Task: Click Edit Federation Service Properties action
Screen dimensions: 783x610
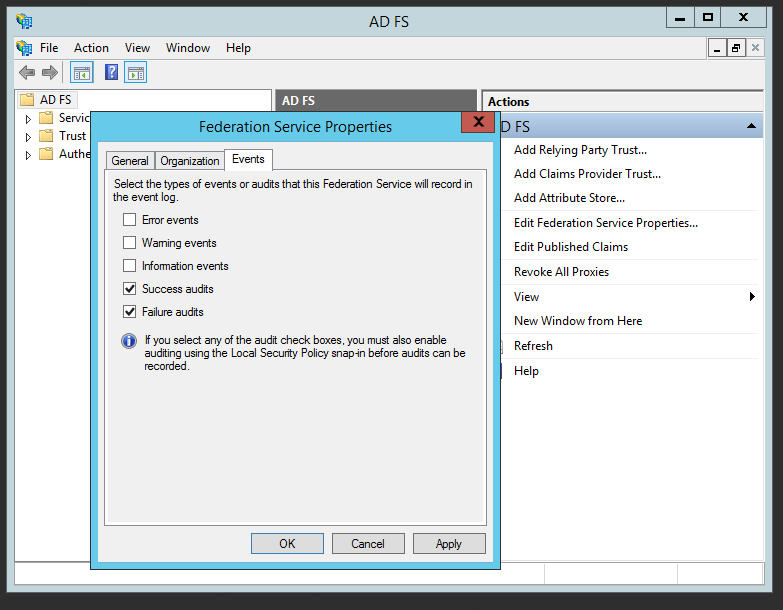Action: click(x=606, y=223)
